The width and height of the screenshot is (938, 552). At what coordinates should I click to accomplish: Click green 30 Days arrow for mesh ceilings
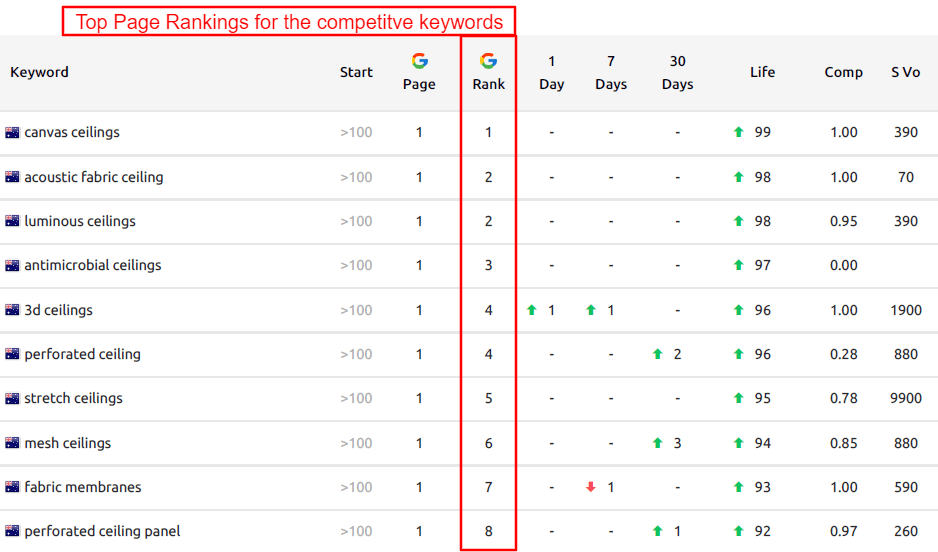pyautogui.click(x=657, y=443)
